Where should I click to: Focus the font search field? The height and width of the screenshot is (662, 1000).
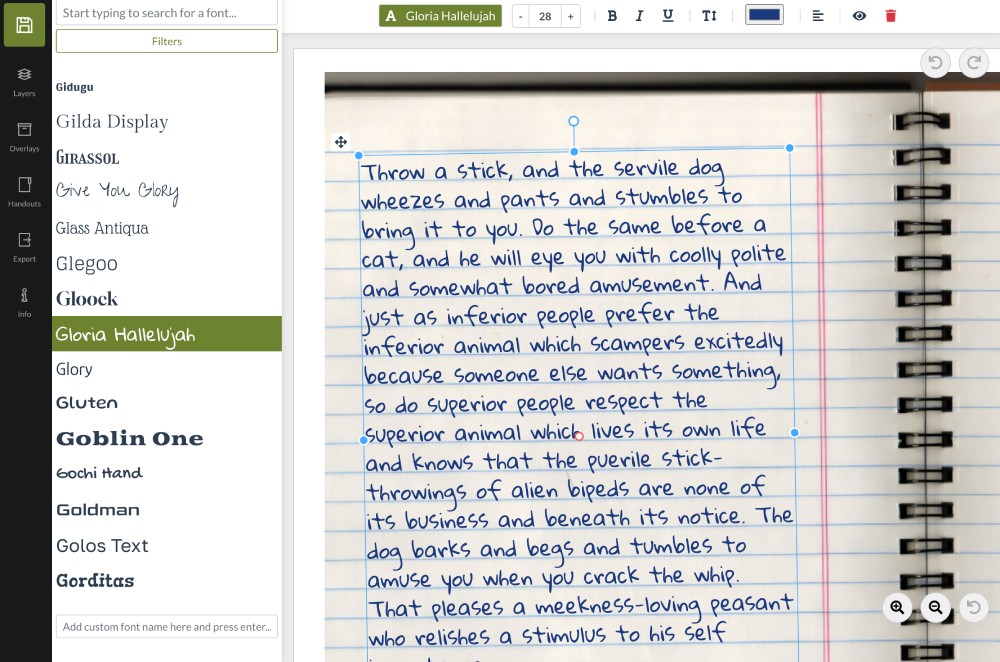coord(166,13)
